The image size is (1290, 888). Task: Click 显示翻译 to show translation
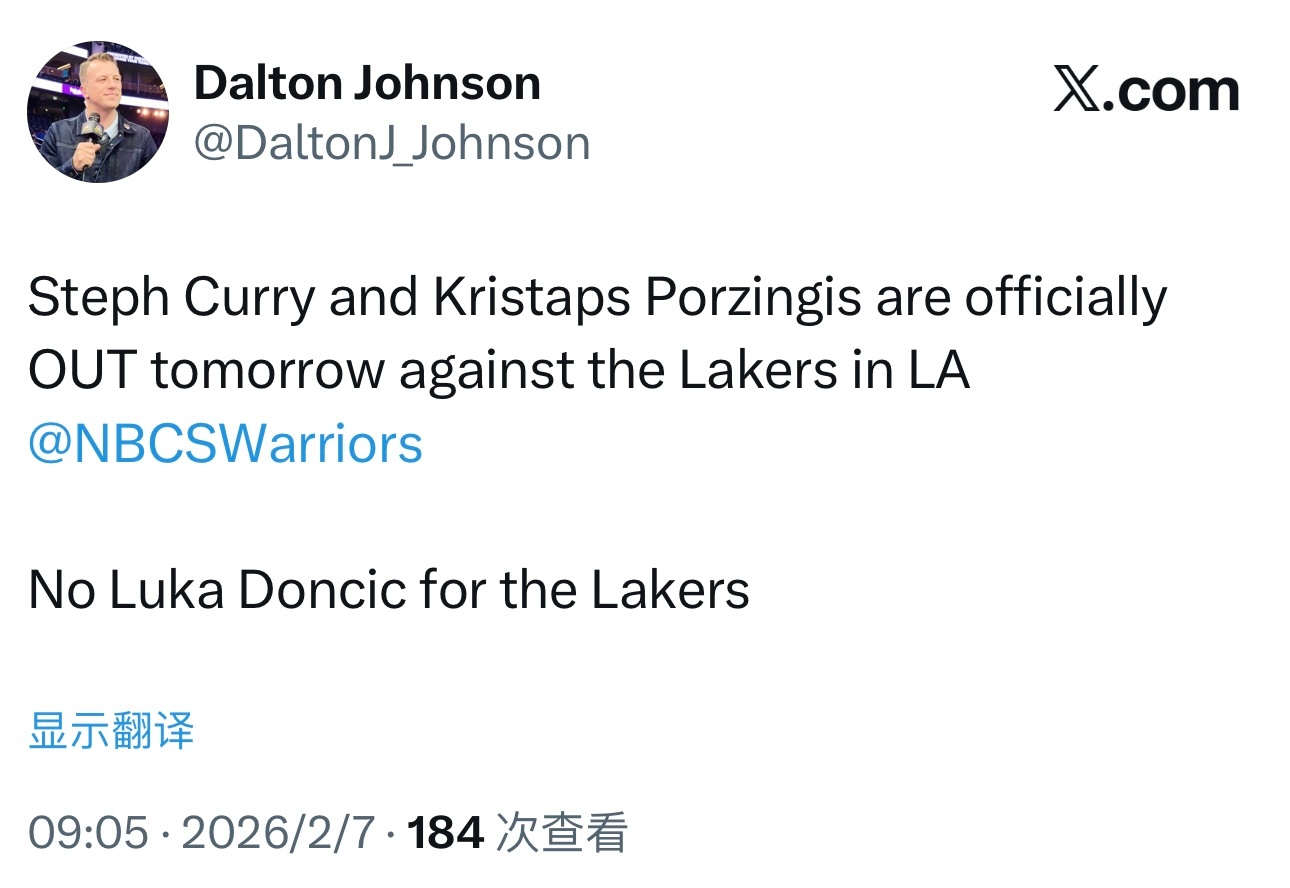[111, 731]
